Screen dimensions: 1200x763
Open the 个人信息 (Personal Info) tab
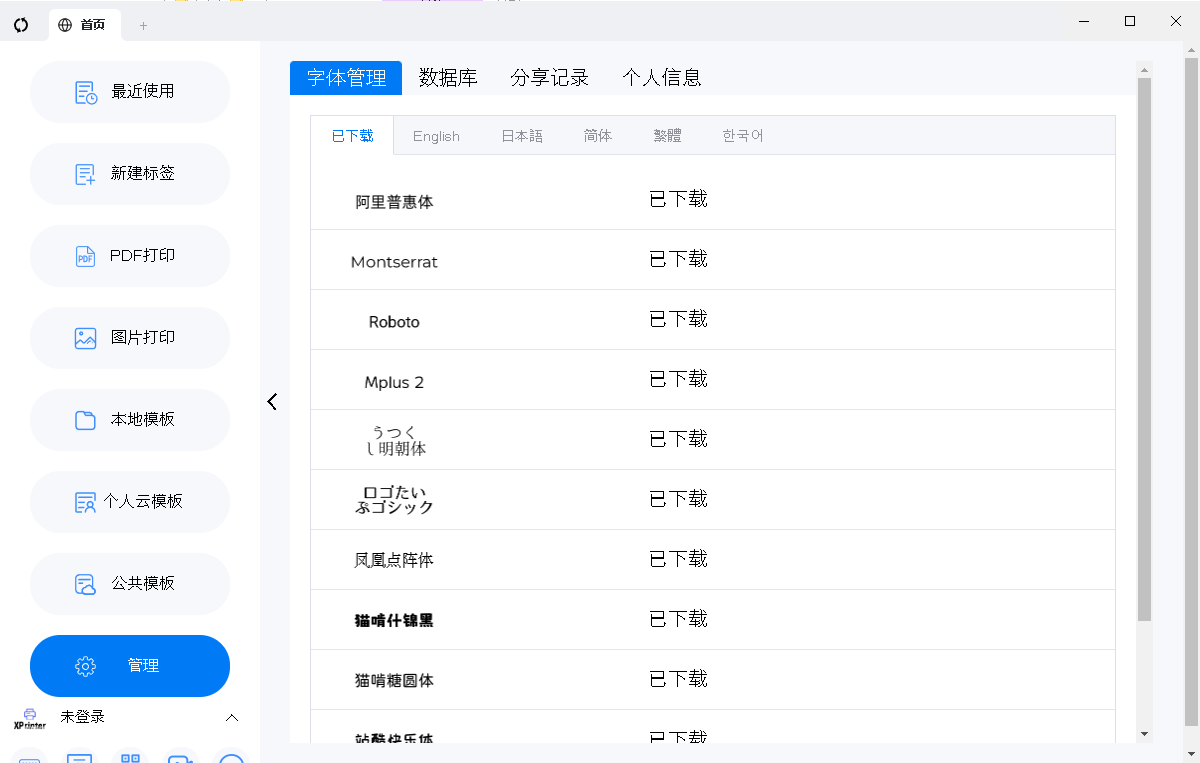[662, 76]
